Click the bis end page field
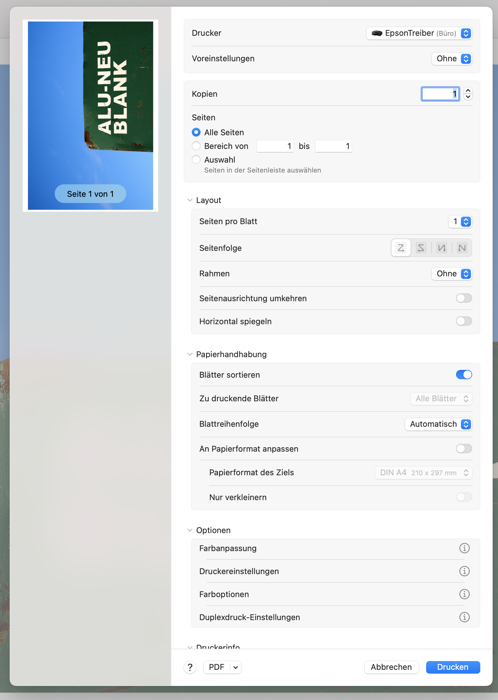The height and width of the screenshot is (700, 498). click(x=333, y=146)
